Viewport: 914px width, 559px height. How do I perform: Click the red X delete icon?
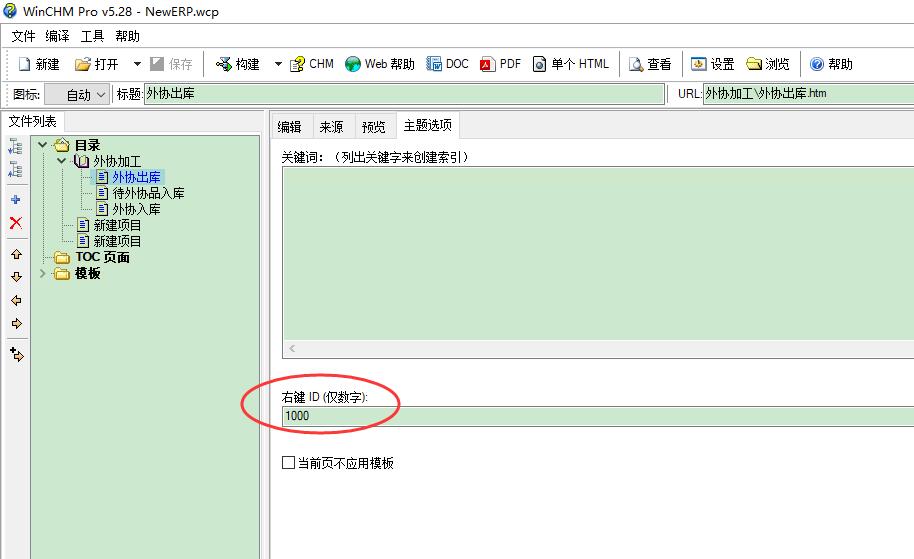[x=16, y=223]
